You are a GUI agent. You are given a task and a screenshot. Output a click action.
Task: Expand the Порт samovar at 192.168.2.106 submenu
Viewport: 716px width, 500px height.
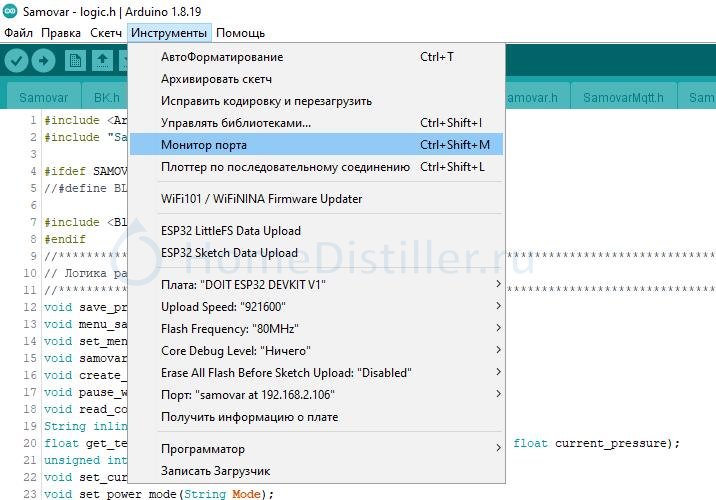316,394
